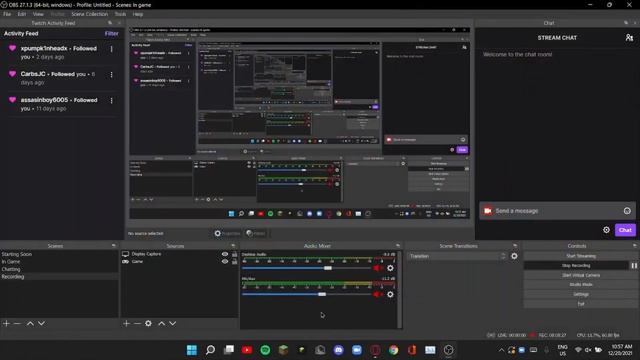Hide the Display Capture source
The height and width of the screenshot is (360, 640).
(x=225, y=254)
